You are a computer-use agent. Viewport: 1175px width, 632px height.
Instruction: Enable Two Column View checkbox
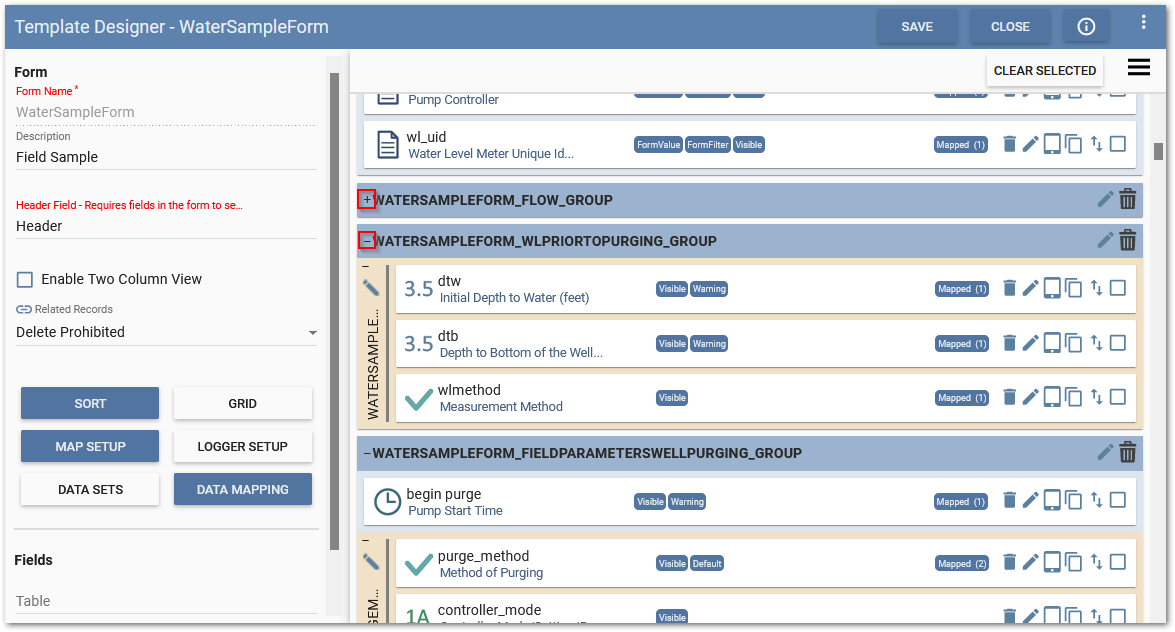coord(25,280)
